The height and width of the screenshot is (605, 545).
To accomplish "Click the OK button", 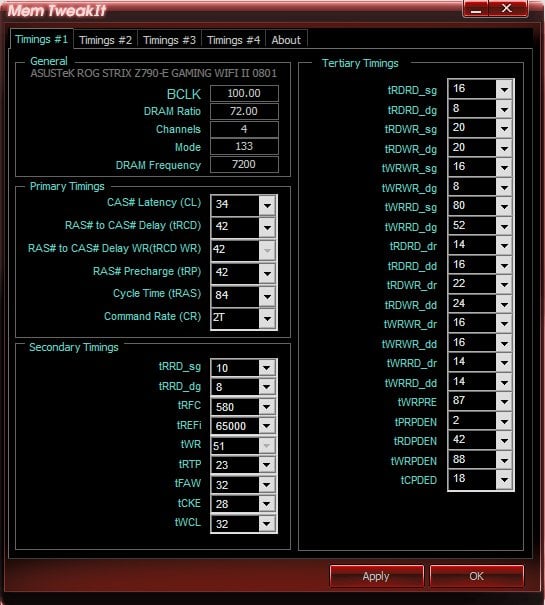I will coord(477,576).
